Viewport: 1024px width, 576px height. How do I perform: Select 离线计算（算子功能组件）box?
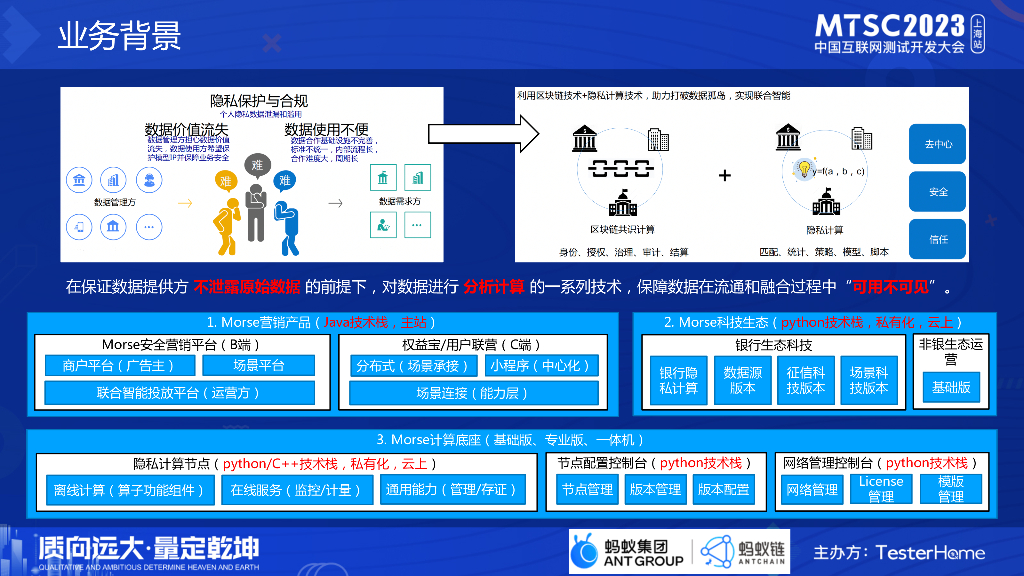tap(130, 490)
